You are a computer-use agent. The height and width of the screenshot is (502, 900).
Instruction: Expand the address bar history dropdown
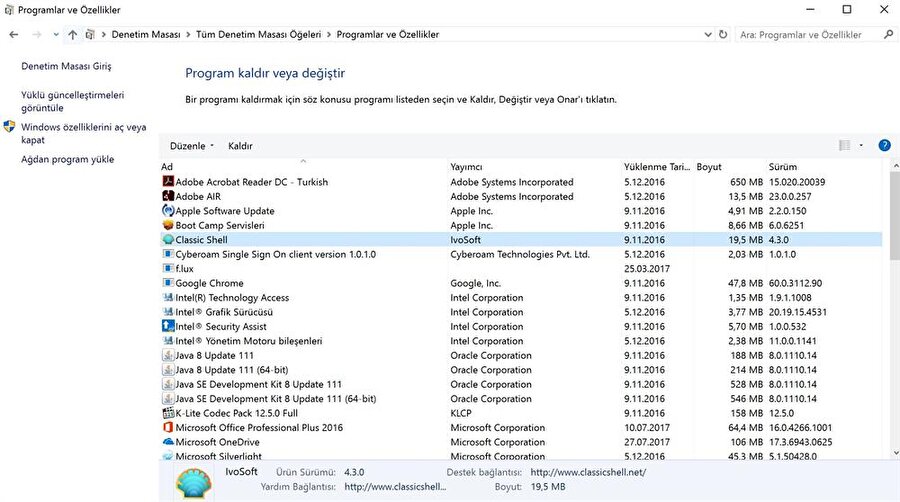(708, 34)
